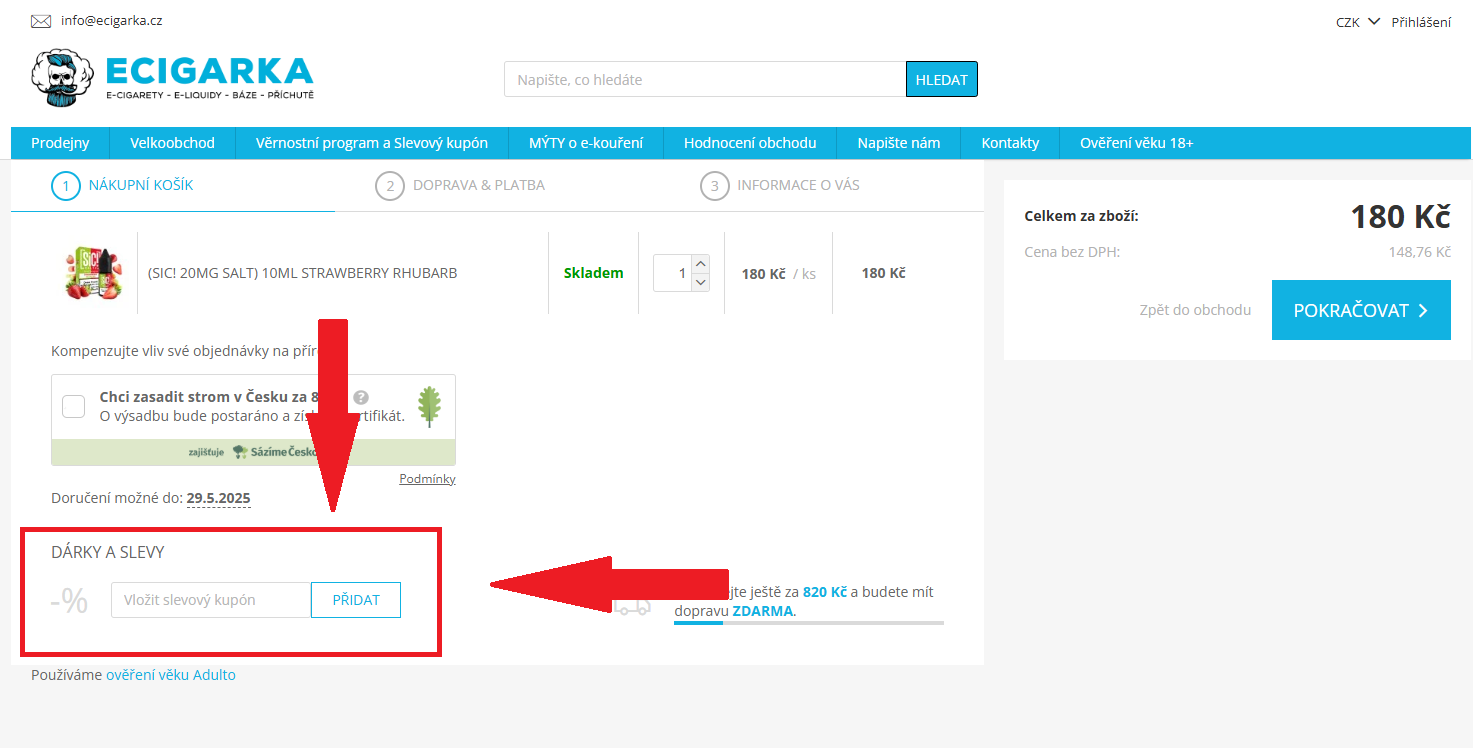Open Ověření věku 18+ menu item

tap(1137, 143)
